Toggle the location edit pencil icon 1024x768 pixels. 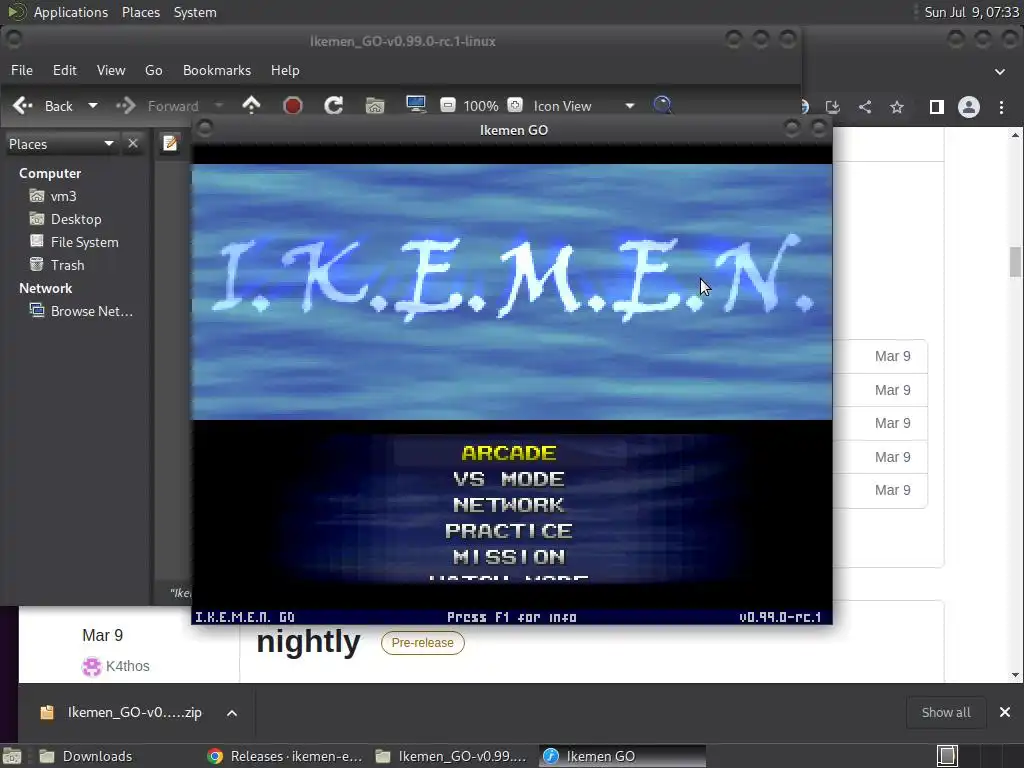click(170, 143)
